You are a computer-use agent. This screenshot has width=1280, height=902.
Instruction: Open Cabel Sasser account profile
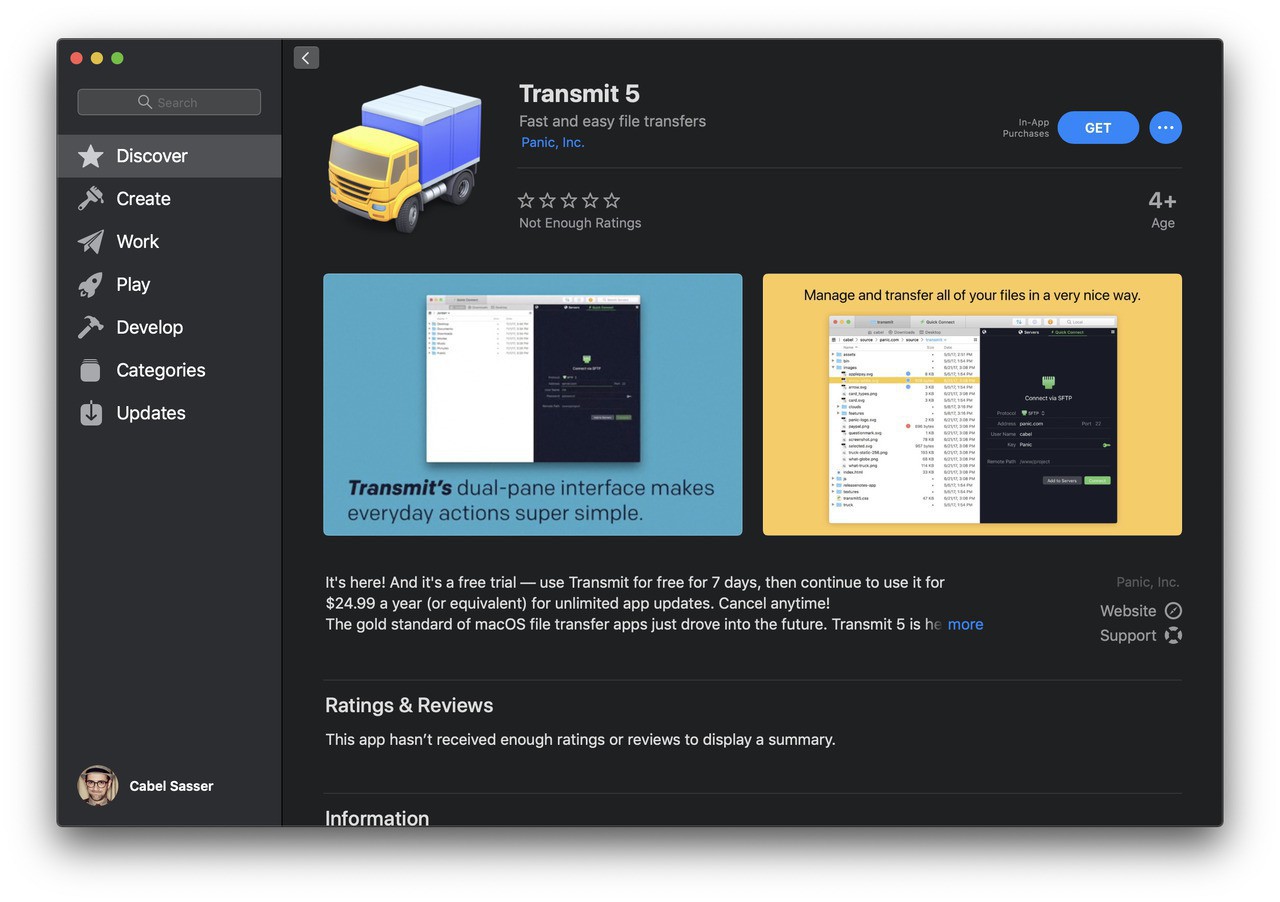(x=146, y=786)
